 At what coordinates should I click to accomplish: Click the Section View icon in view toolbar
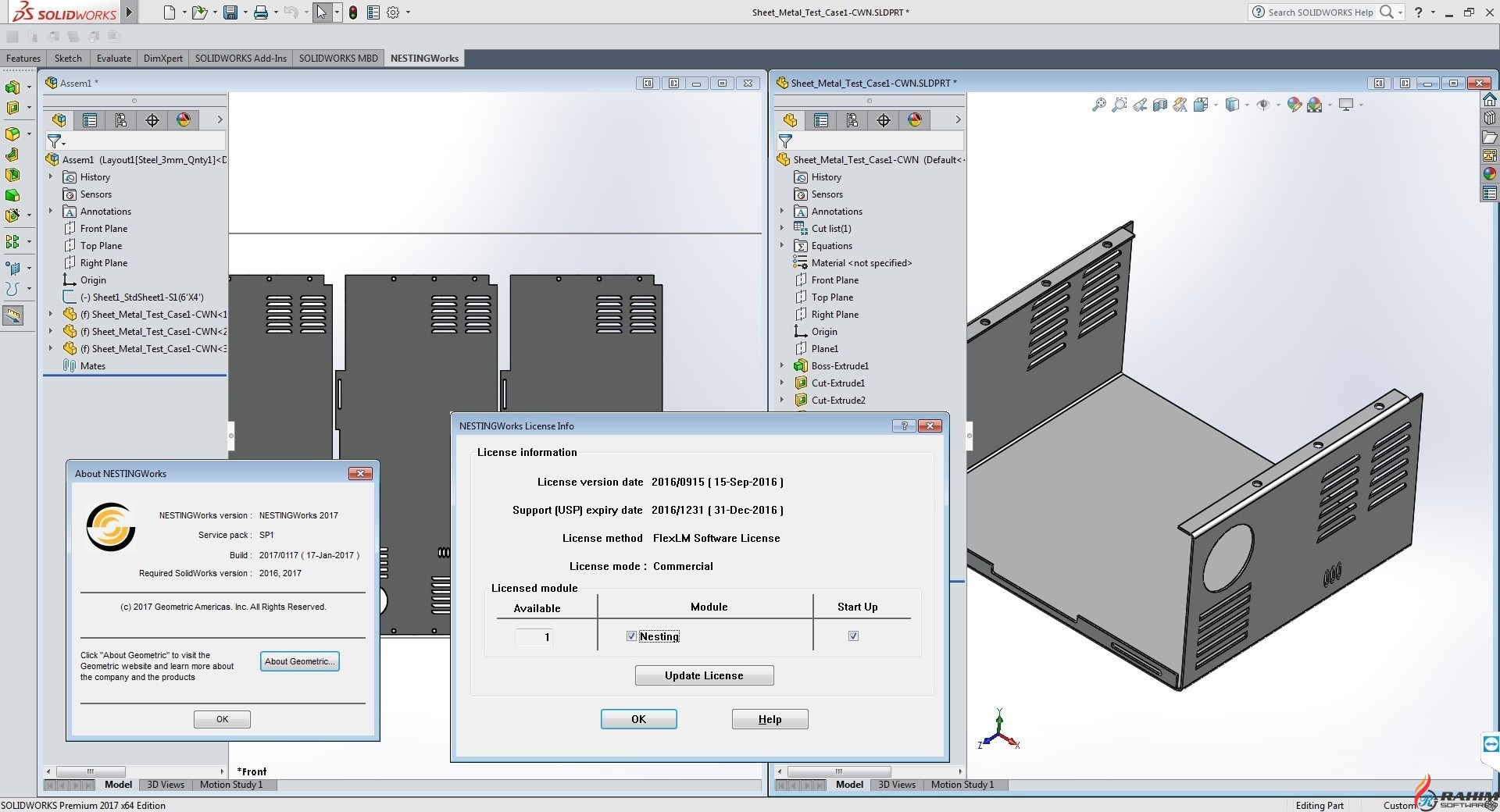(1160, 105)
